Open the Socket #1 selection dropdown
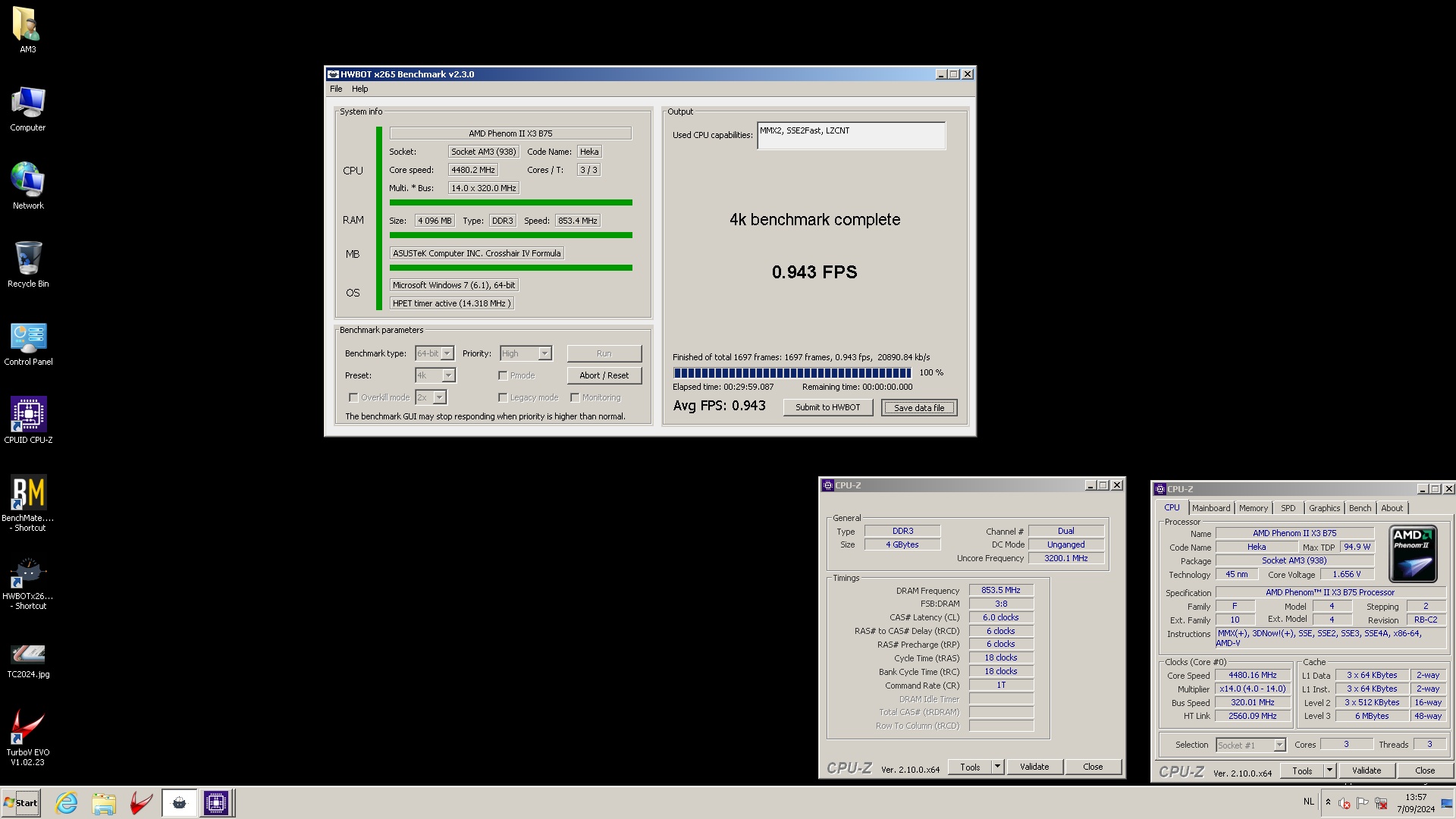Image resolution: width=1456 pixels, height=819 pixels. [x=1251, y=745]
